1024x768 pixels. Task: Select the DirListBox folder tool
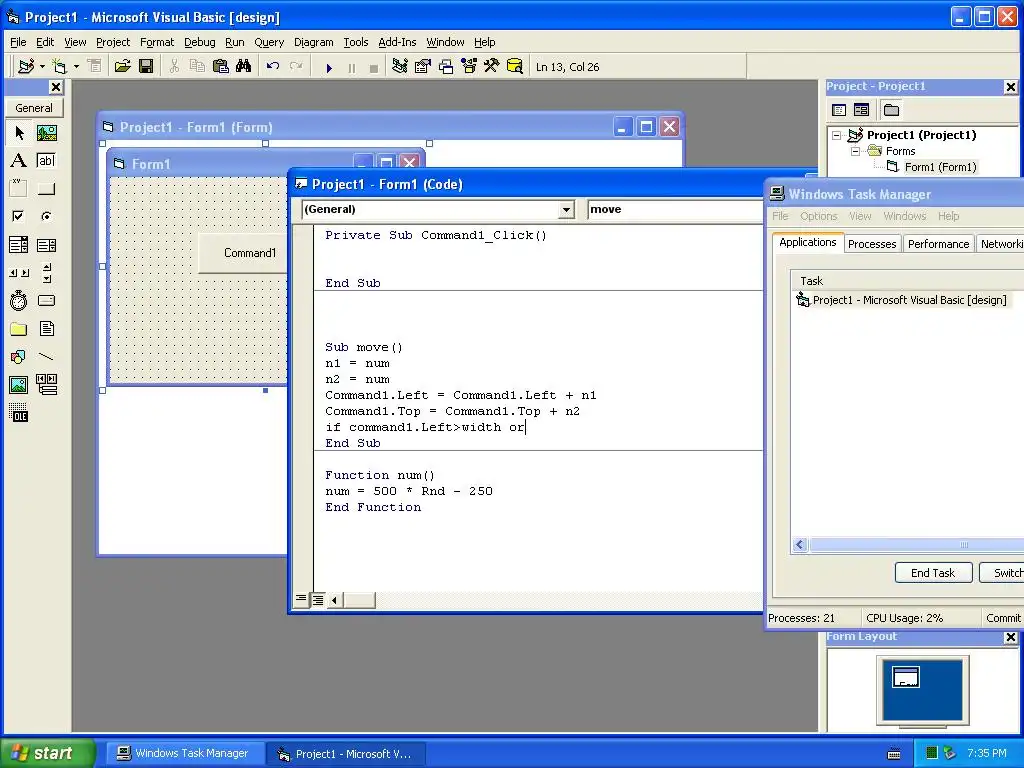click(19, 328)
